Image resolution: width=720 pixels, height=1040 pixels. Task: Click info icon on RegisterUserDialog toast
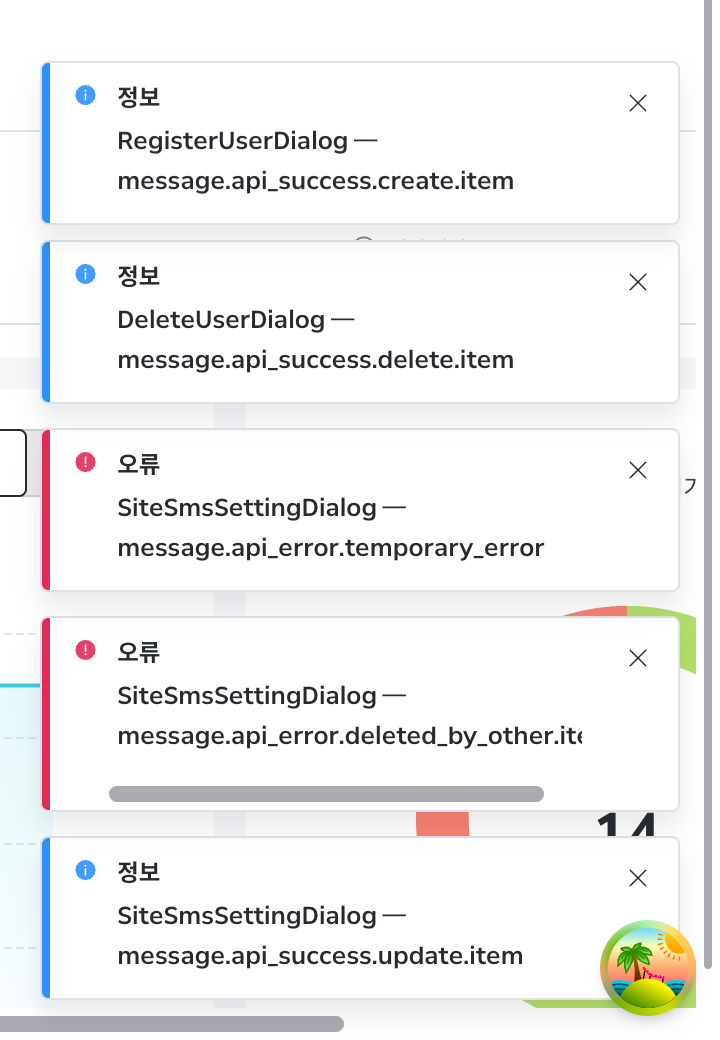click(x=86, y=95)
